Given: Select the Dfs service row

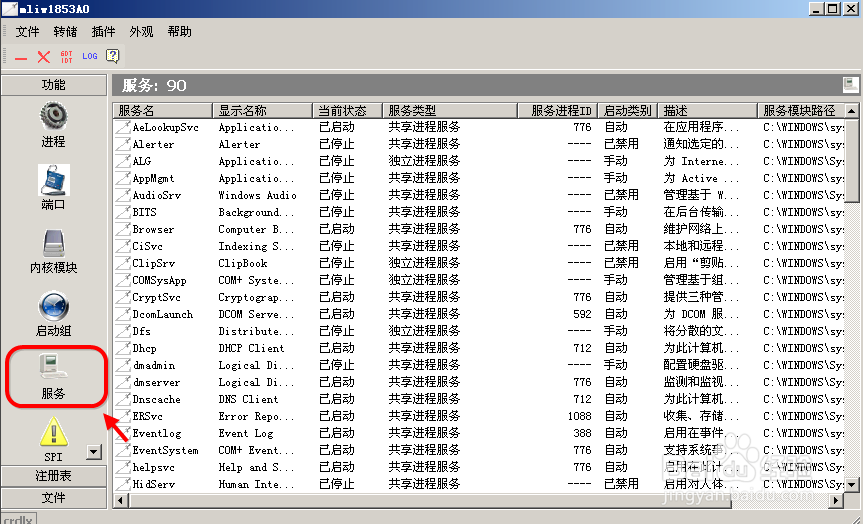Looking at the screenshot, I should tap(478, 331).
